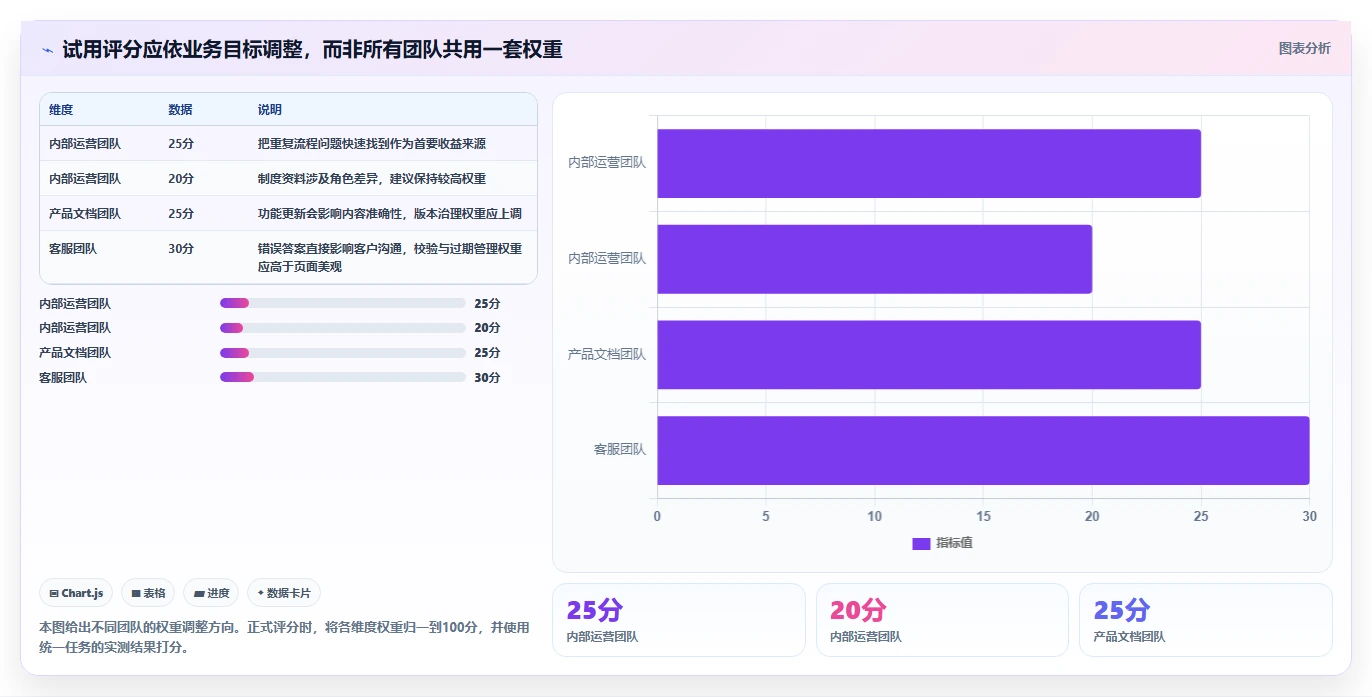Click the '维度' table column header

(x=61, y=109)
